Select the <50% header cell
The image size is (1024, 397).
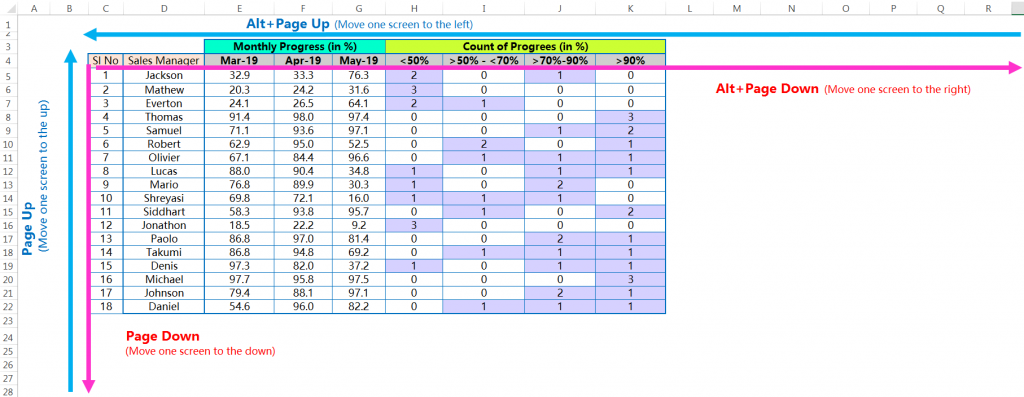click(x=413, y=61)
